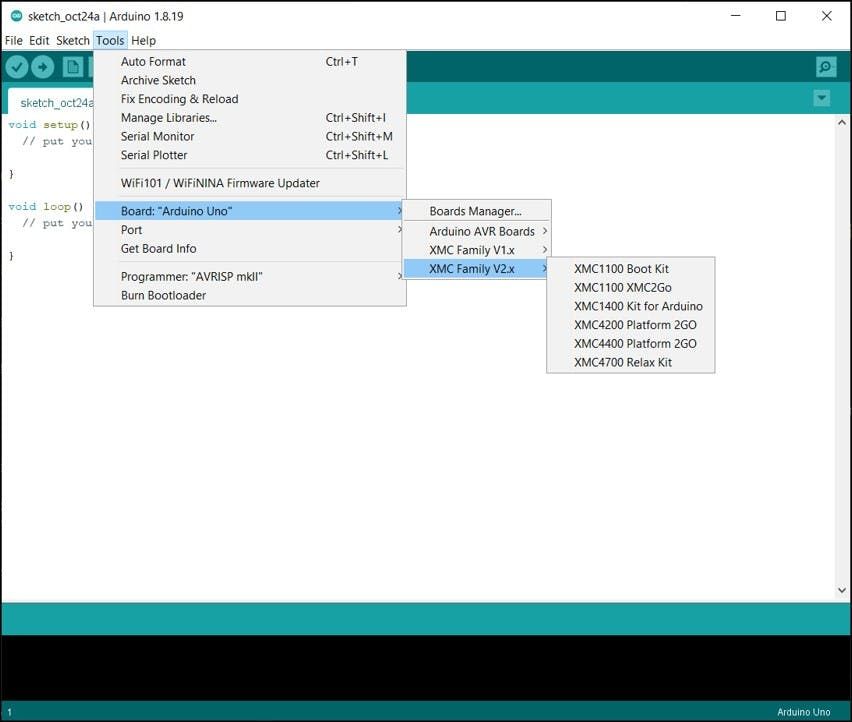Select Auto Format from the Tools menu

click(153, 61)
